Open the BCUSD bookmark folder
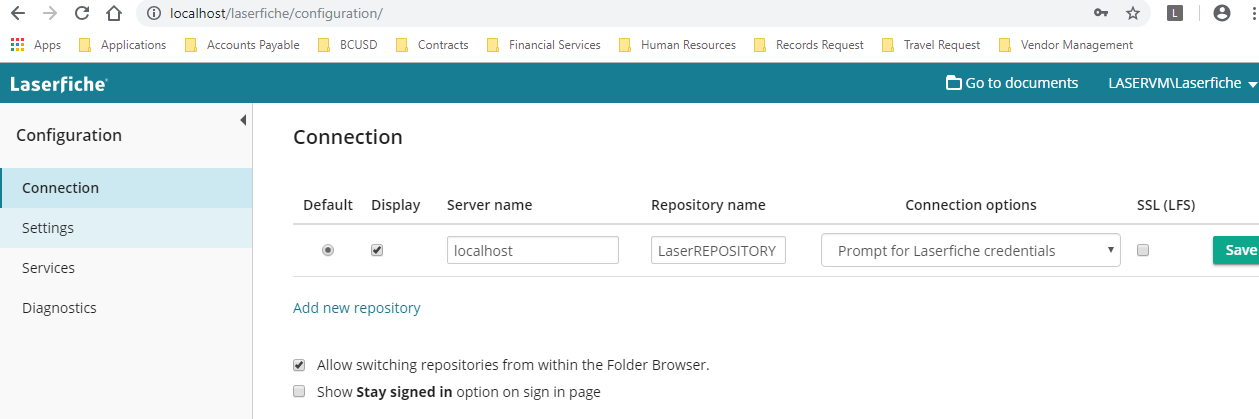The height and width of the screenshot is (419, 1259). [348, 45]
